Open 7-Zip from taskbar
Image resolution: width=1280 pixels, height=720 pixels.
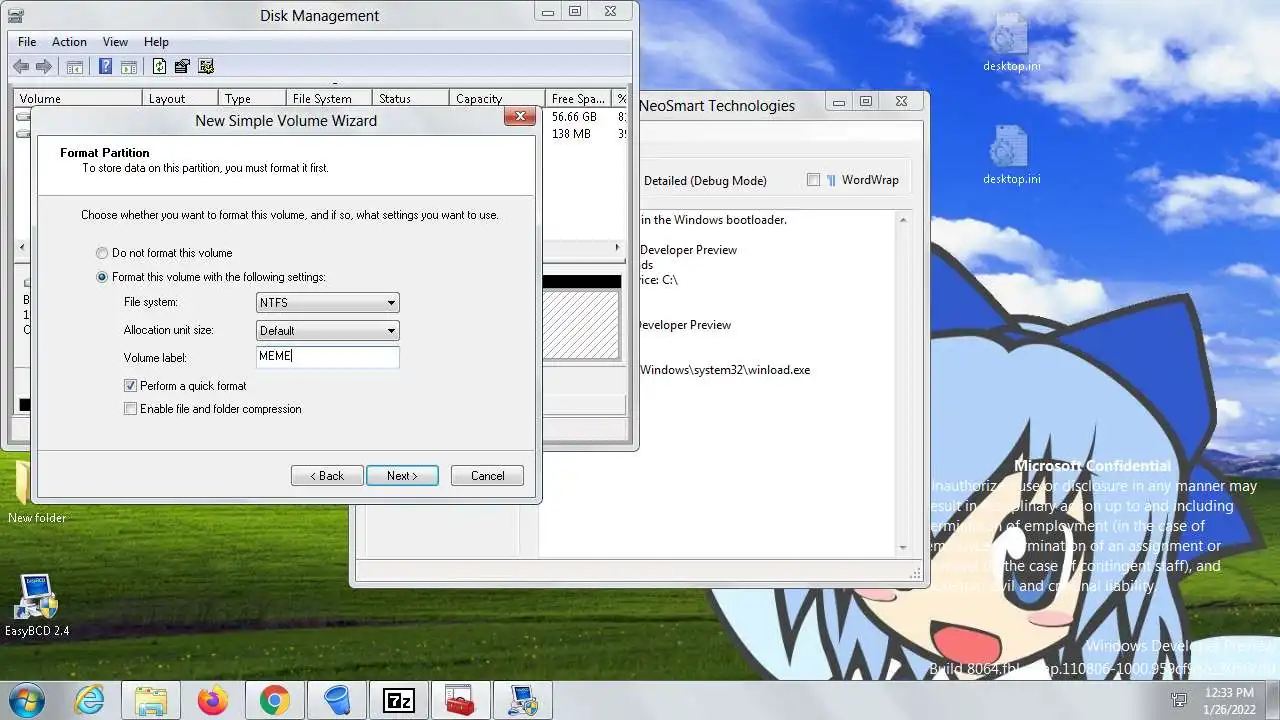(x=399, y=700)
